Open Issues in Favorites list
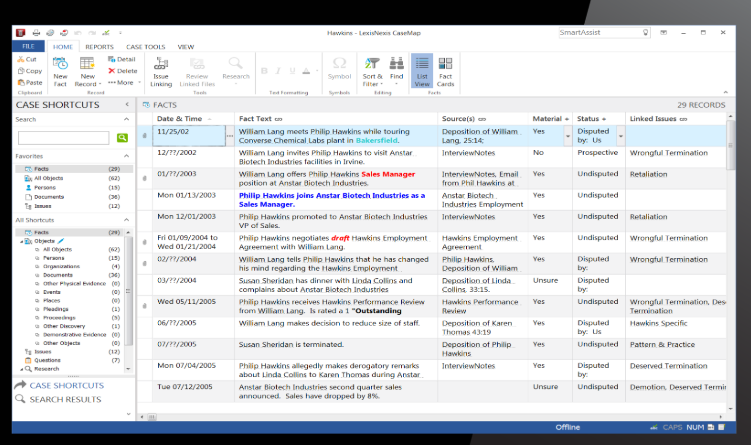Viewport: 751px width, 445px height. click(x=43, y=206)
